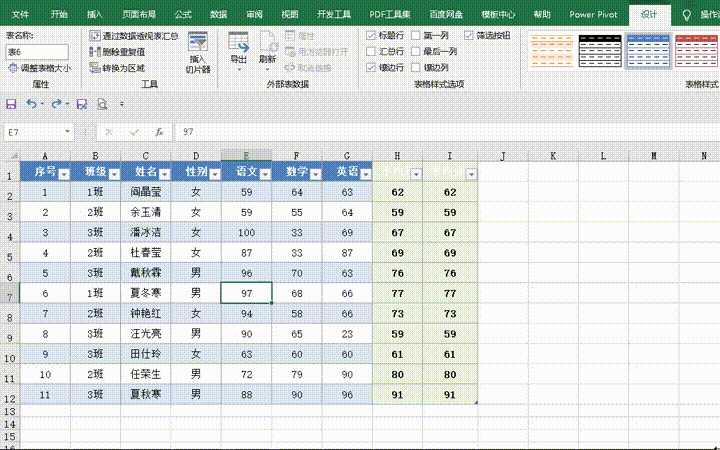Click the formula bar showing 97

pos(448,132)
